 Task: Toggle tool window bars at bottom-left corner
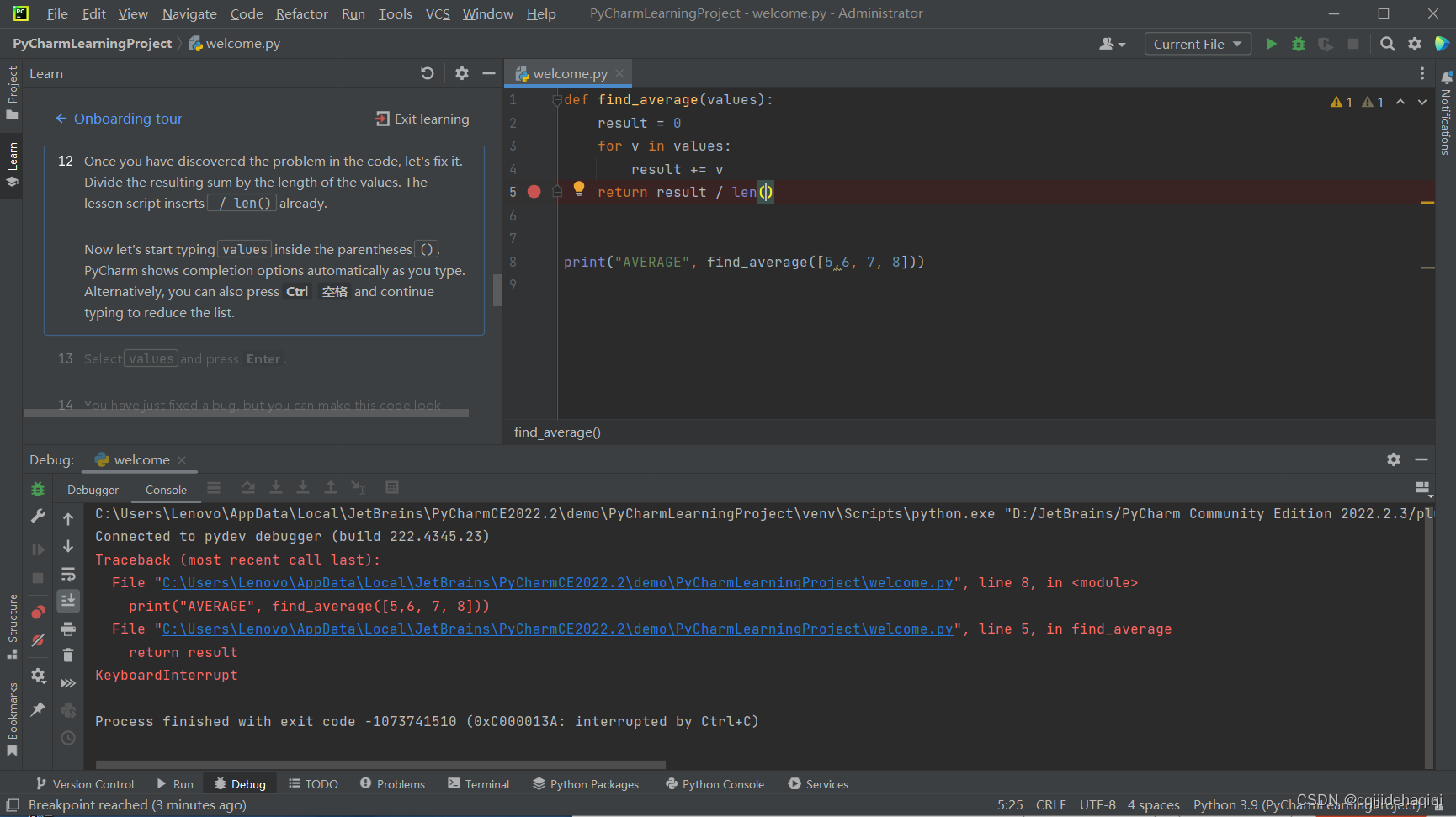coord(12,805)
